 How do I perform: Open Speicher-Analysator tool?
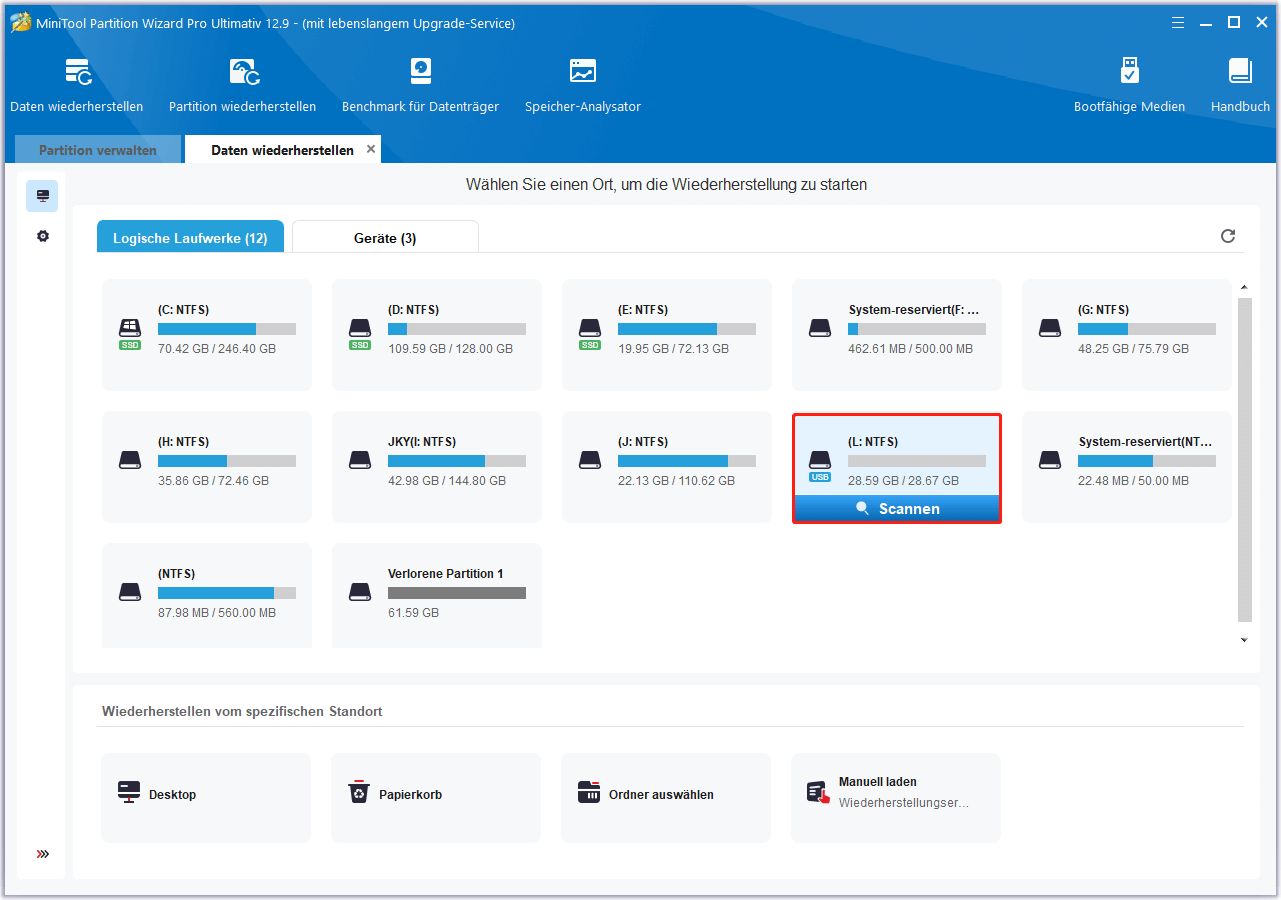[x=583, y=71]
